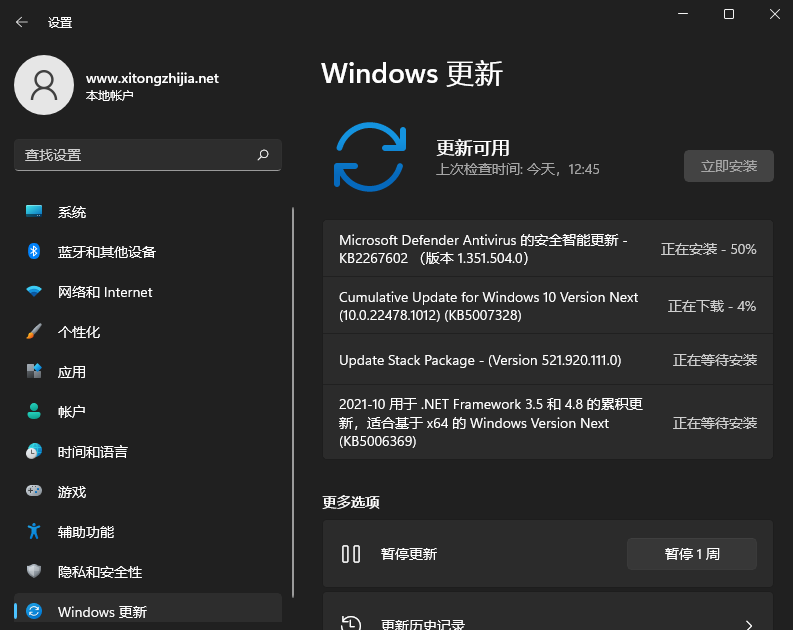This screenshot has width=793, height=630.
Task: Open 隐私和安全性 settings
Action: click(x=148, y=571)
